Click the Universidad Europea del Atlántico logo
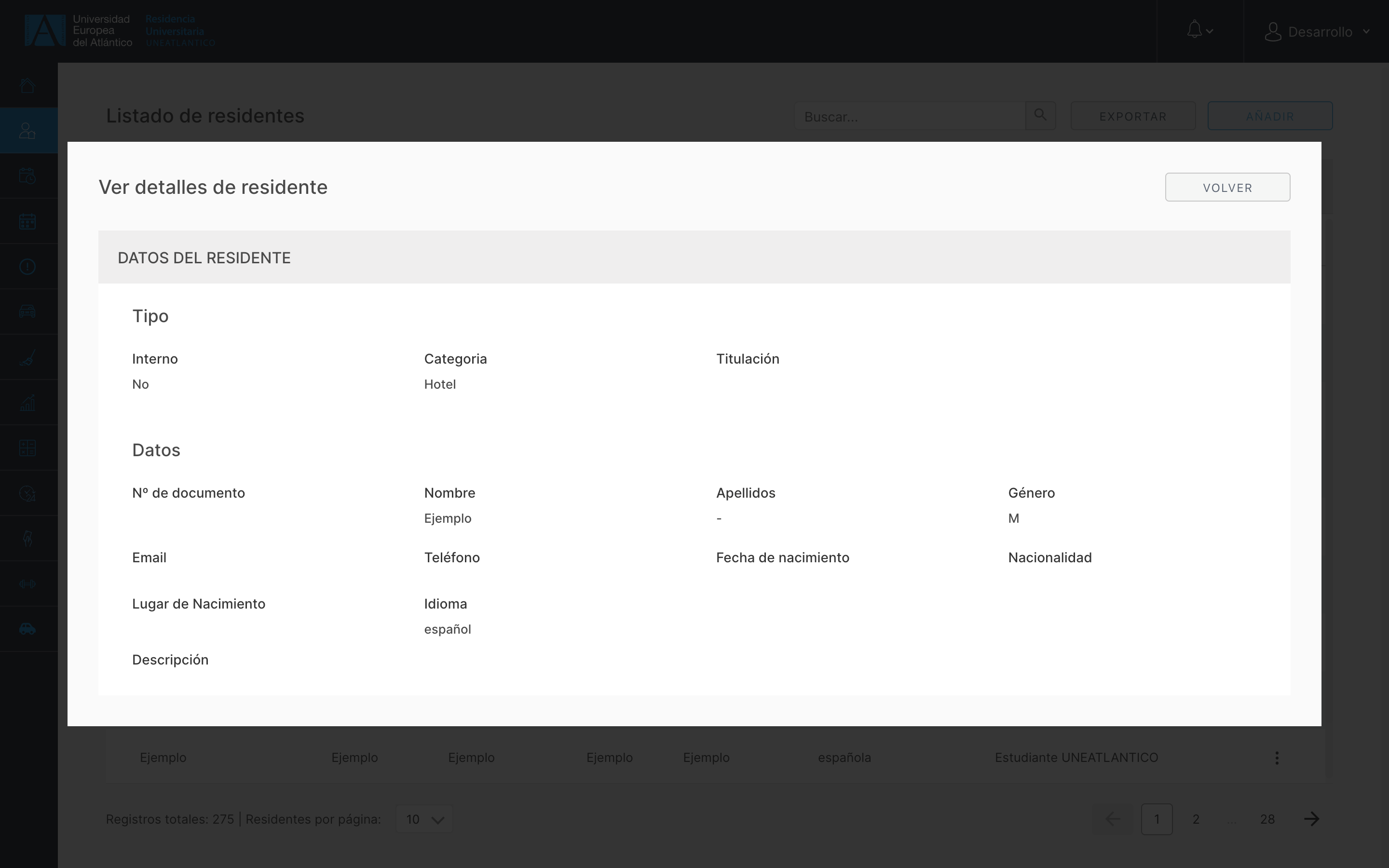This screenshot has width=1389, height=868. pyautogui.click(x=79, y=30)
